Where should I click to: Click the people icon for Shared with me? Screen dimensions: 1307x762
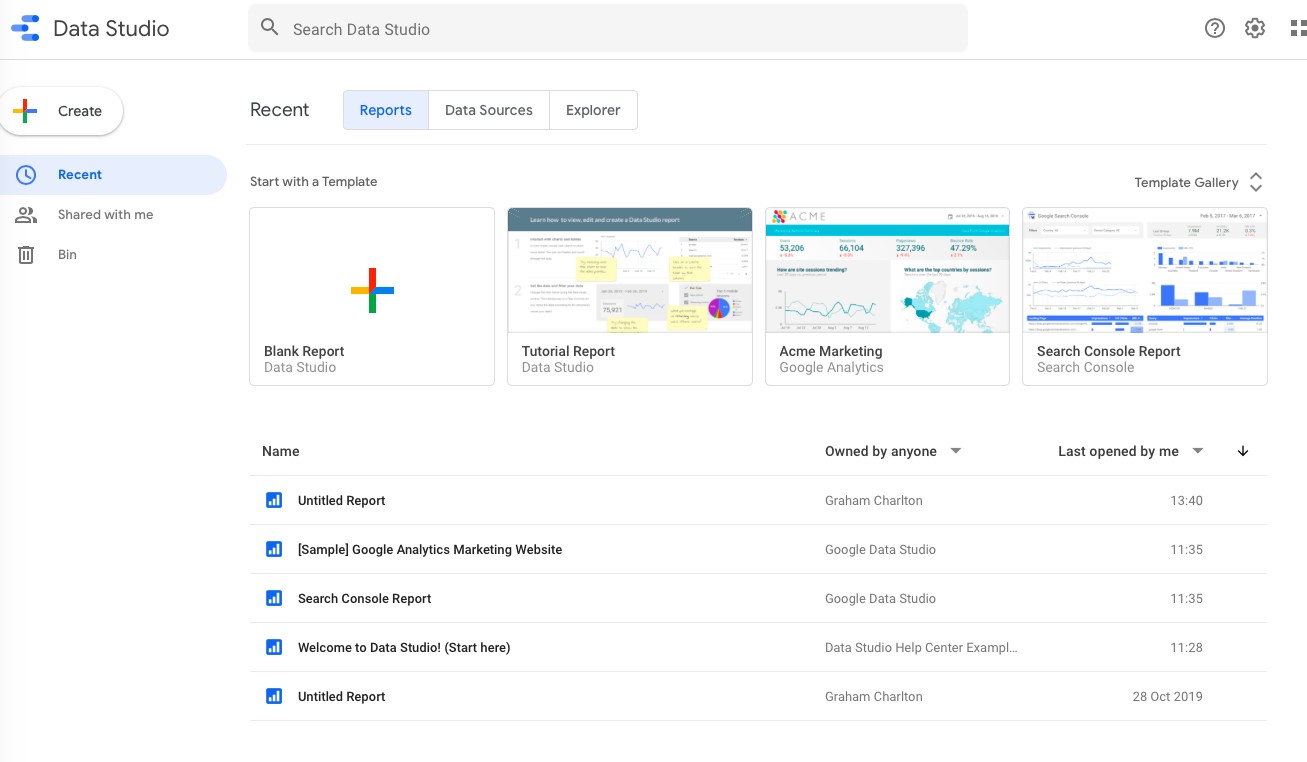coord(26,215)
